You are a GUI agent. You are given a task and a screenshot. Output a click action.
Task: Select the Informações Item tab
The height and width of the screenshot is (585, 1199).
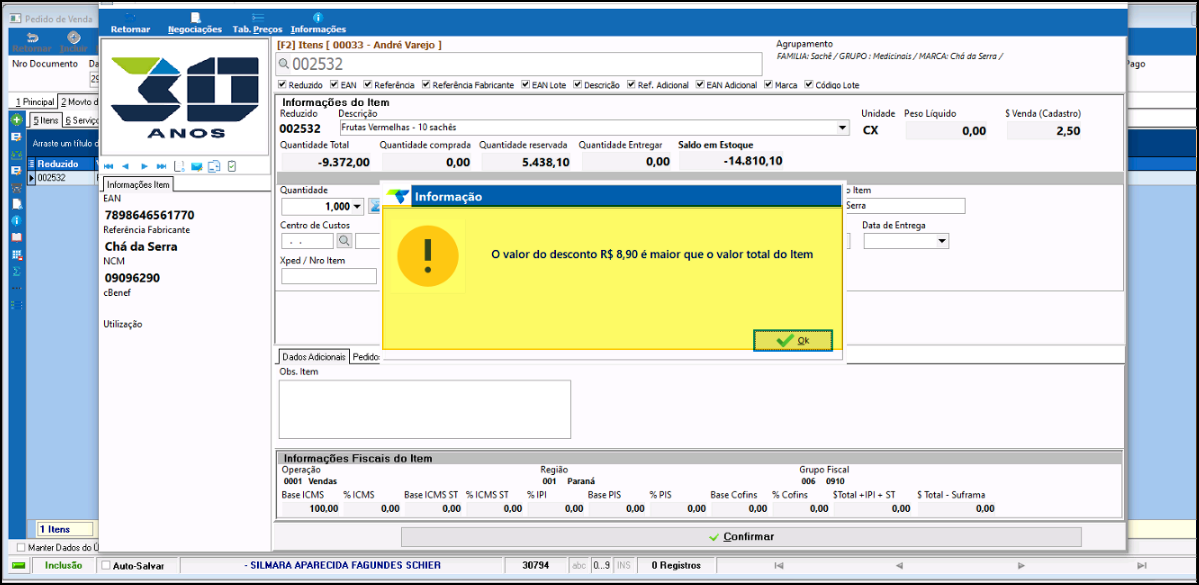[138, 184]
